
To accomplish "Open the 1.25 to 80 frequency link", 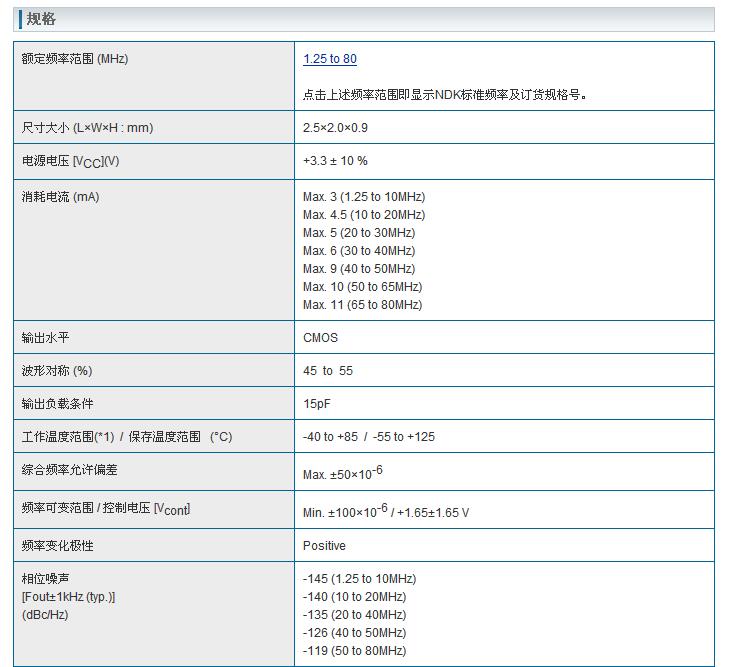I will pyautogui.click(x=329, y=59).
